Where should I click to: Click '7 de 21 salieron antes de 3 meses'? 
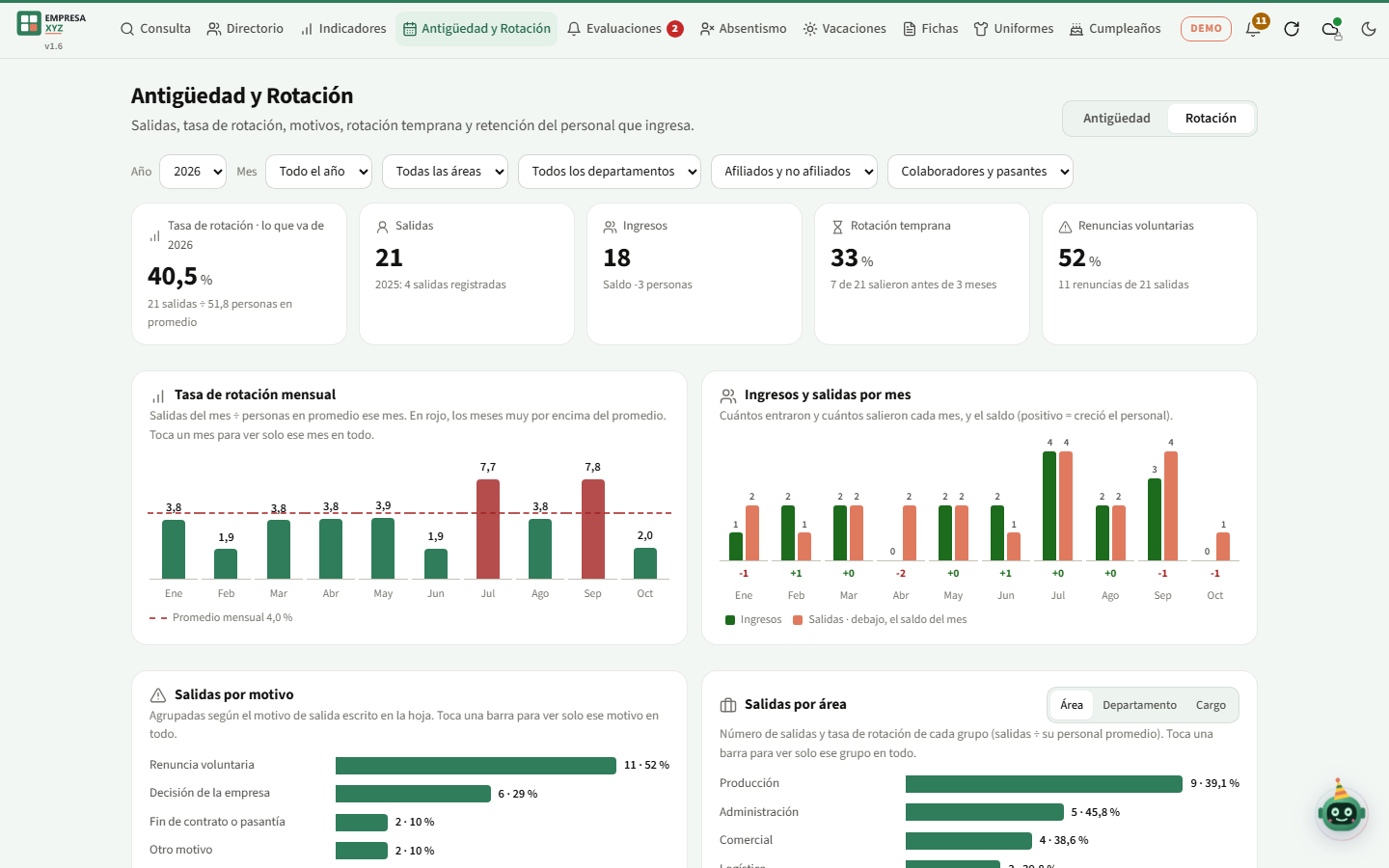click(x=913, y=285)
